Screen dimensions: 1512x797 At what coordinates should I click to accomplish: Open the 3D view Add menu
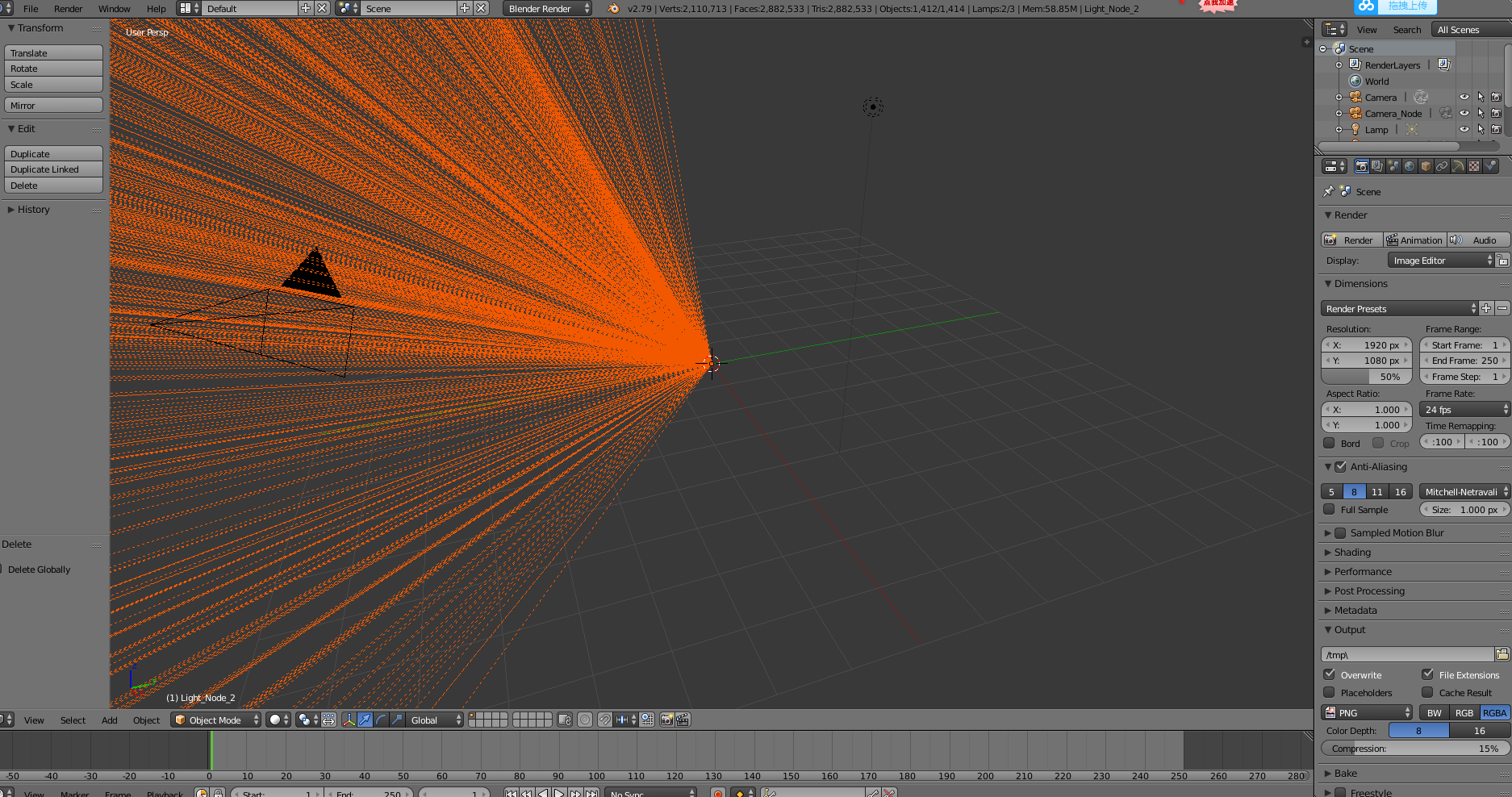[x=110, y=720]
